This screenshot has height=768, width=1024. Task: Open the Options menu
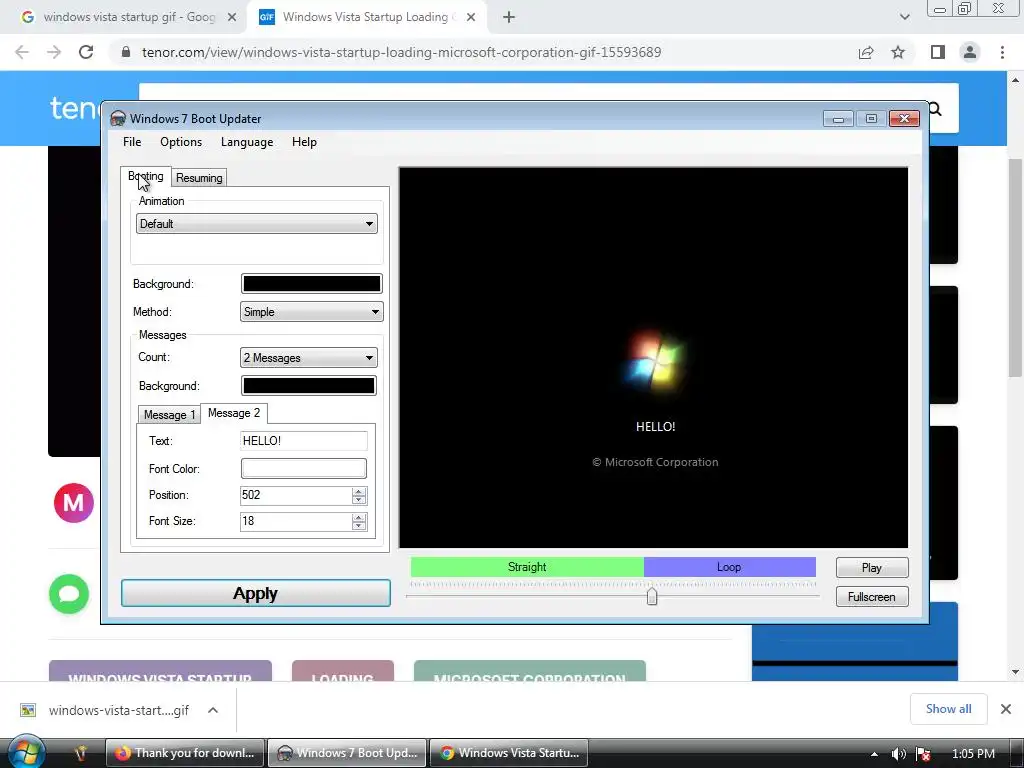pos(181,142)
